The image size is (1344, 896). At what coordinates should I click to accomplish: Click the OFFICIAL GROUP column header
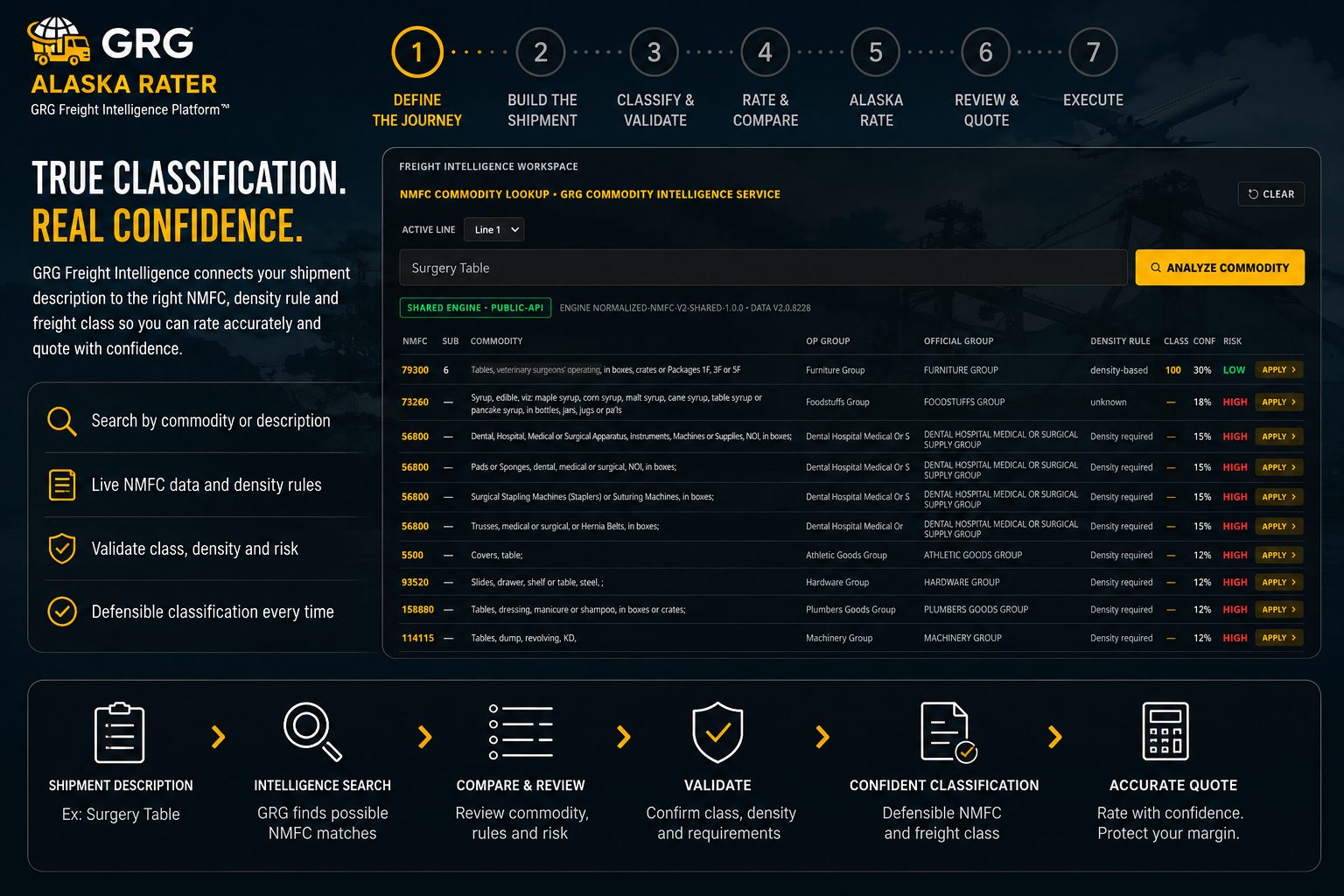tap(958, 341)
